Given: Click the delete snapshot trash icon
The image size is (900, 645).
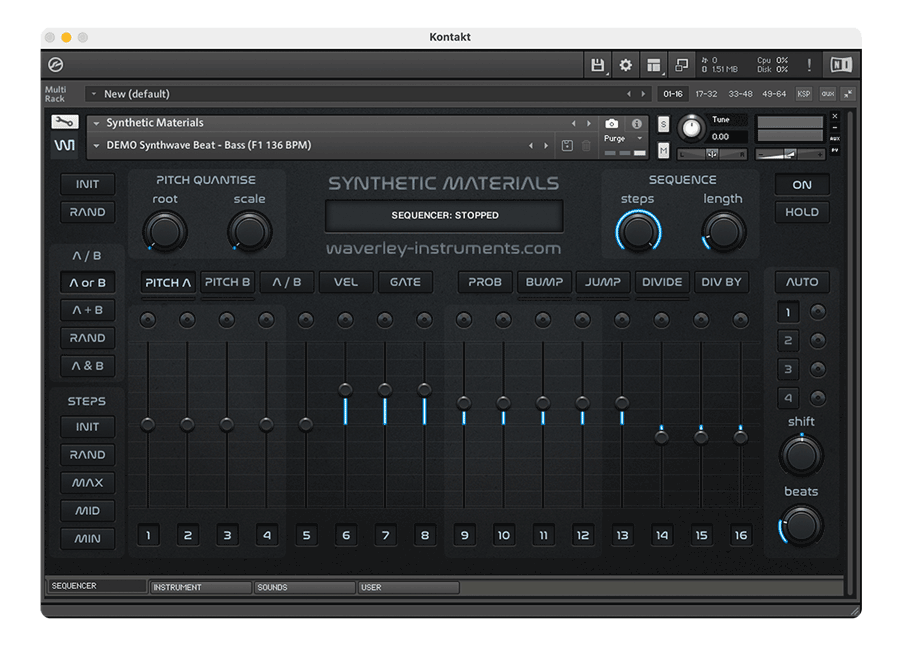Looking at the screenshot, I should tap(586, 146).
